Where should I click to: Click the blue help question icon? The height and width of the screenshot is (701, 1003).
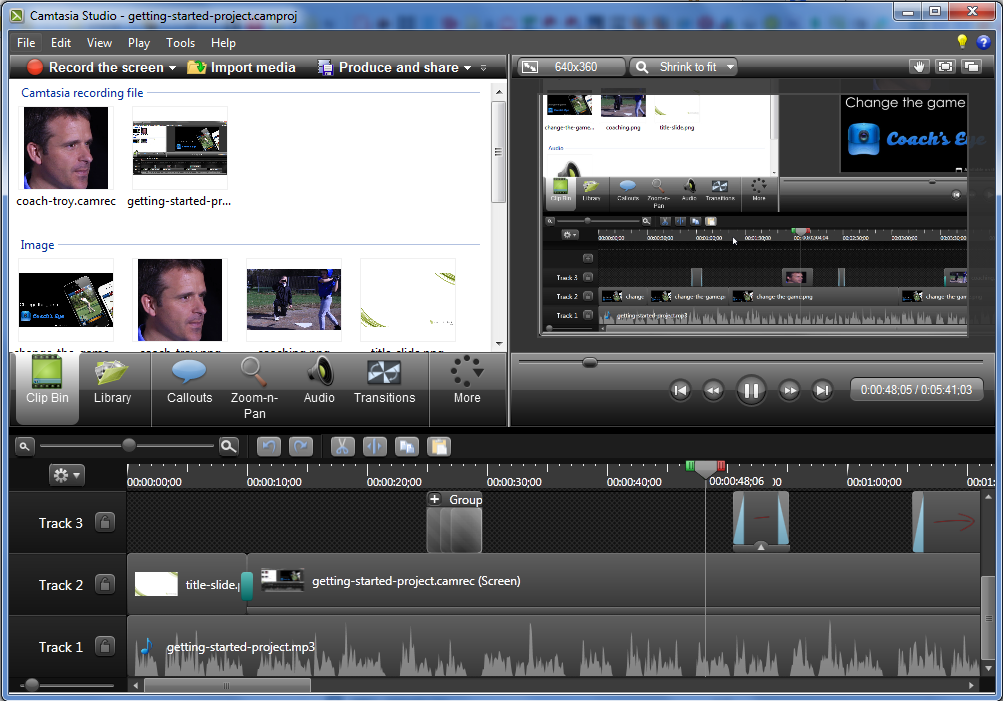[983, 42]
